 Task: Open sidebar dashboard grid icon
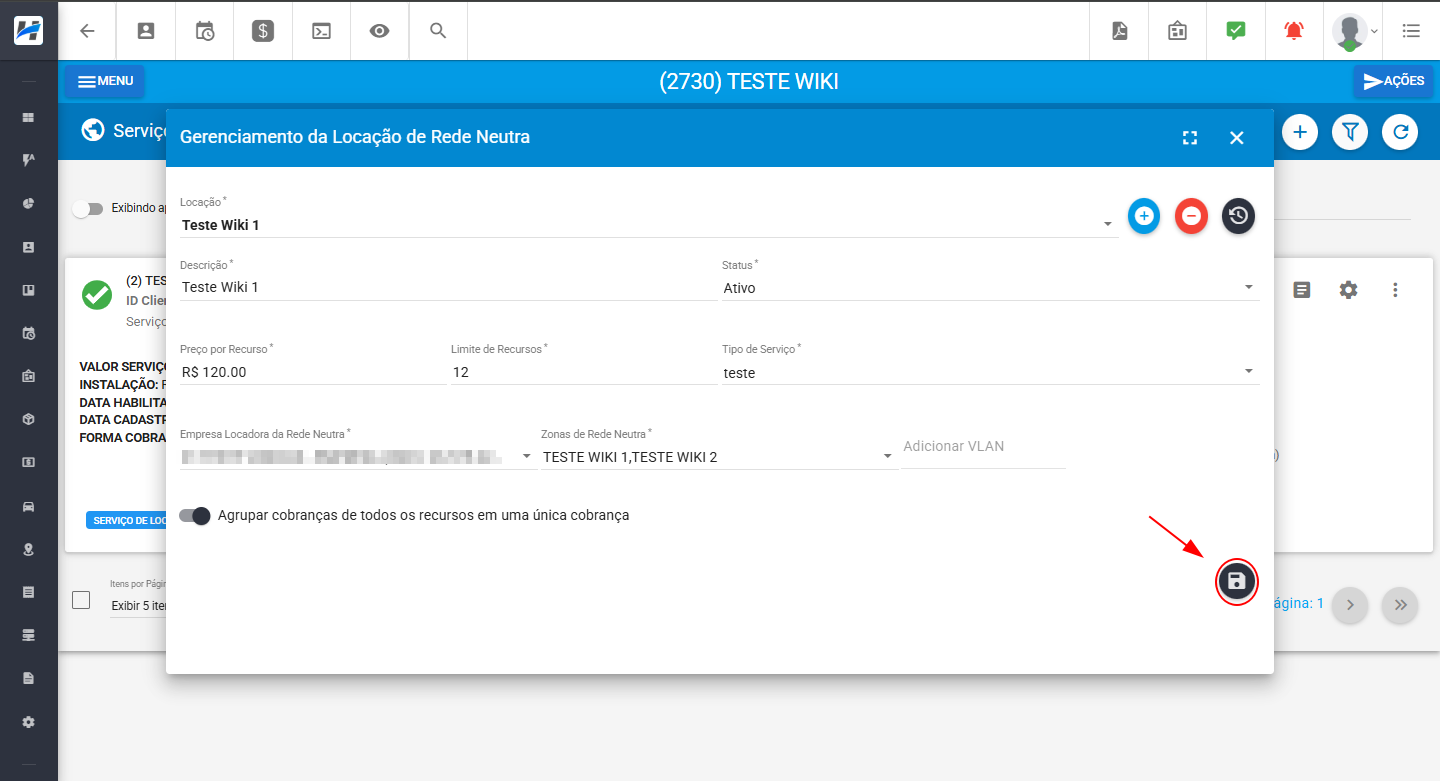pos(29,117)
